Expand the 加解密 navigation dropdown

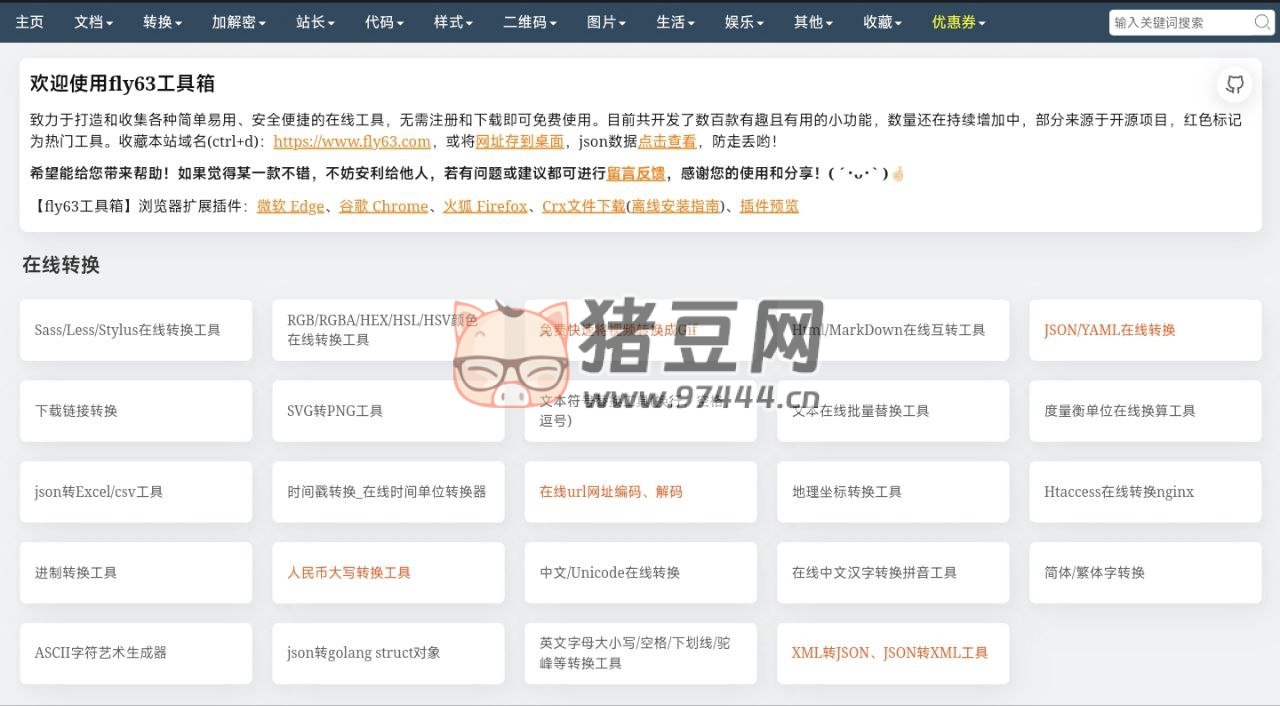(x=237, y=21)
